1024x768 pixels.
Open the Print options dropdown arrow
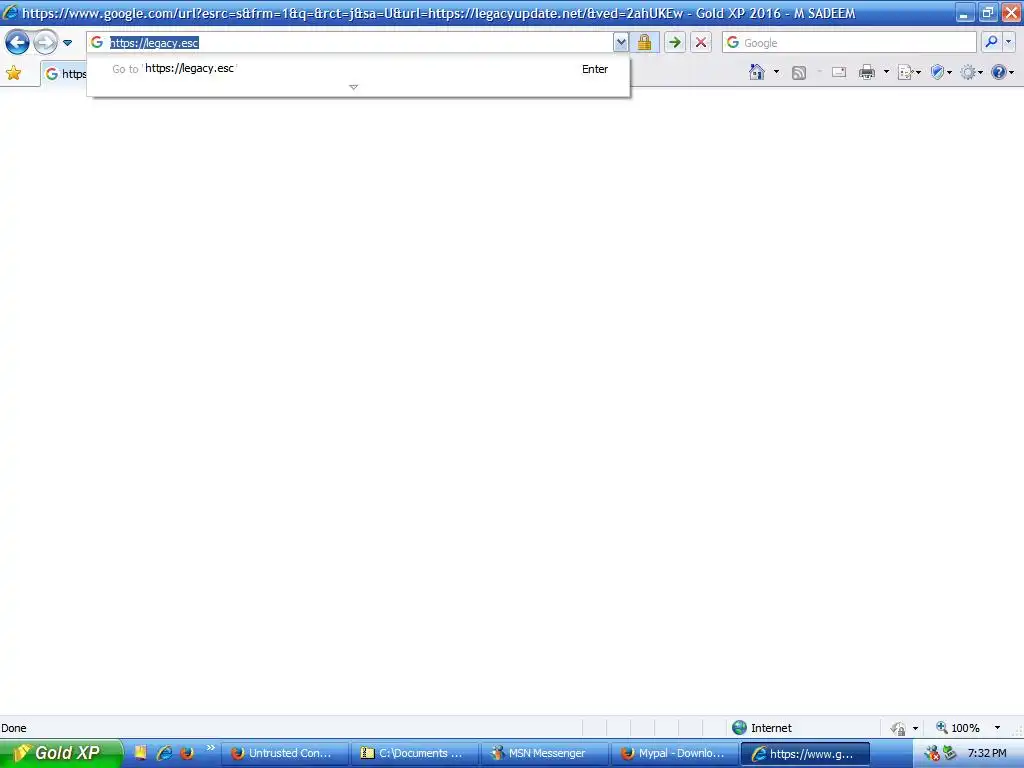[x=886, y=72]
